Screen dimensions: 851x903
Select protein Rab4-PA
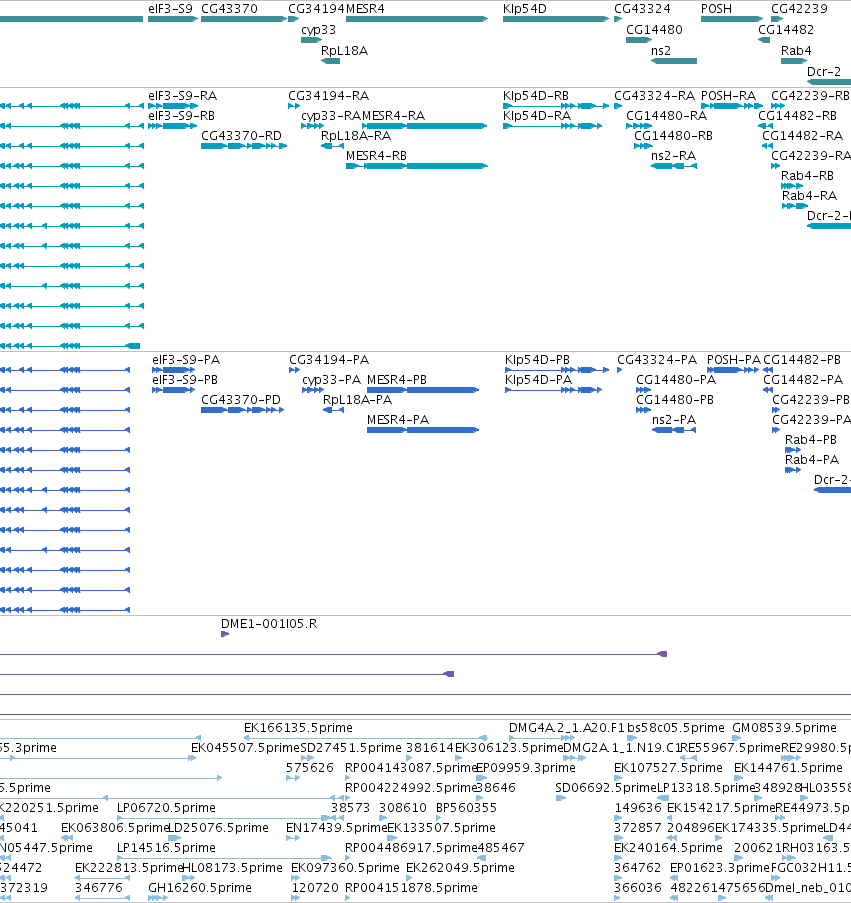click(793, 470)
